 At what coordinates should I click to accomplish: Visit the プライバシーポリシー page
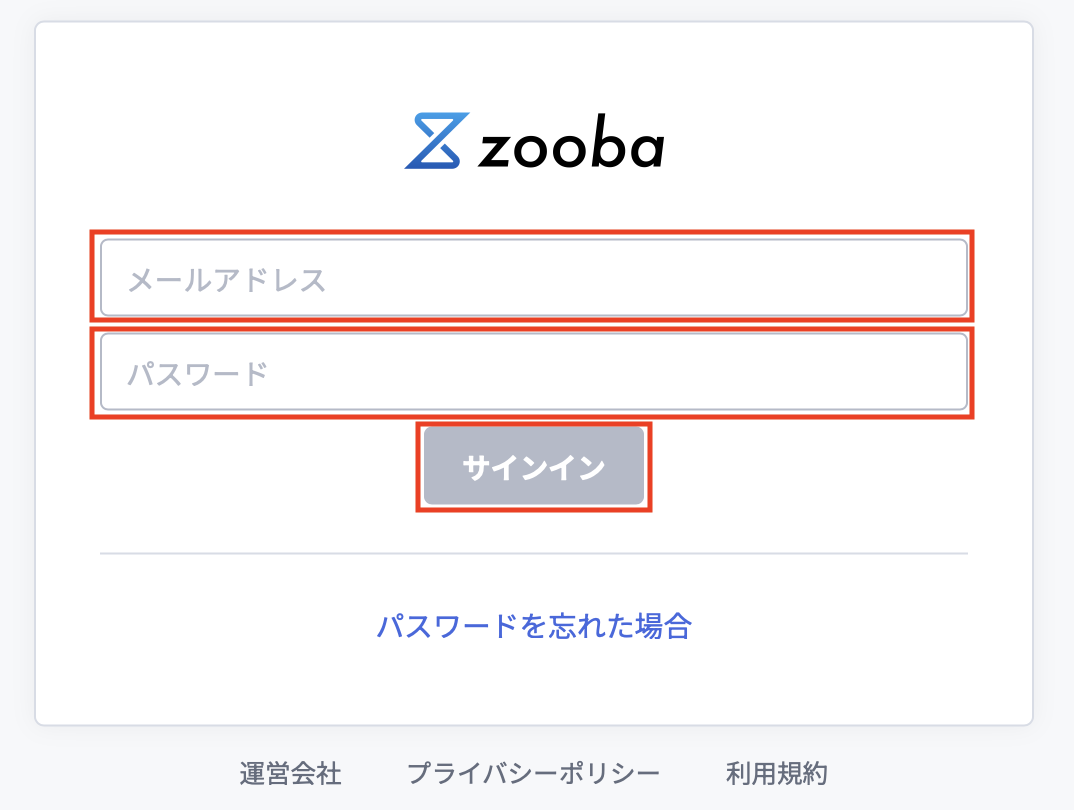pyautogui.click(x=534, y=773)
